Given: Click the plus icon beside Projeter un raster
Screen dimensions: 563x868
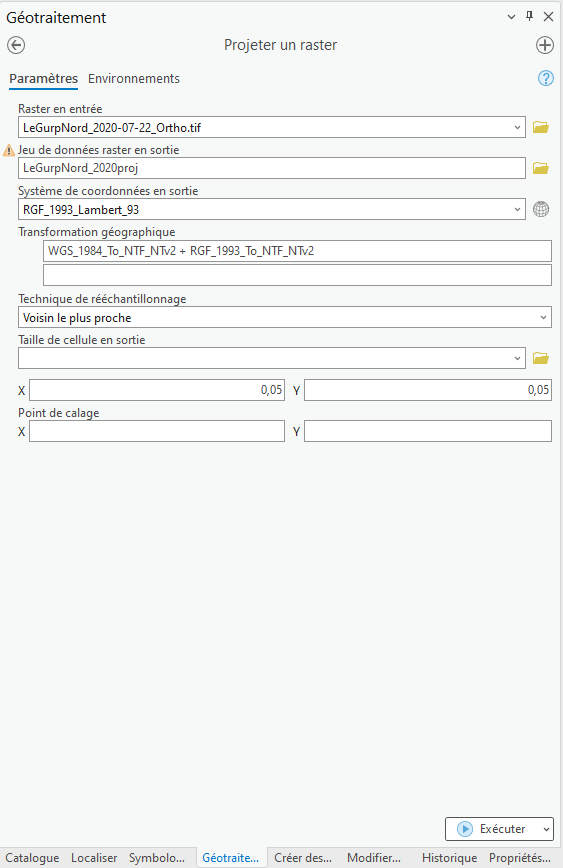Looking at the screenshot, I should pos(545,45).
